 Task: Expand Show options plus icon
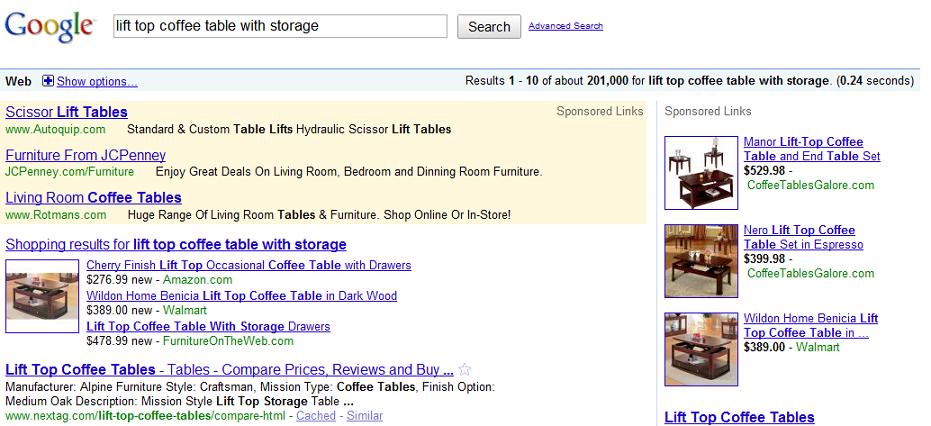click(x=48, y=81)
